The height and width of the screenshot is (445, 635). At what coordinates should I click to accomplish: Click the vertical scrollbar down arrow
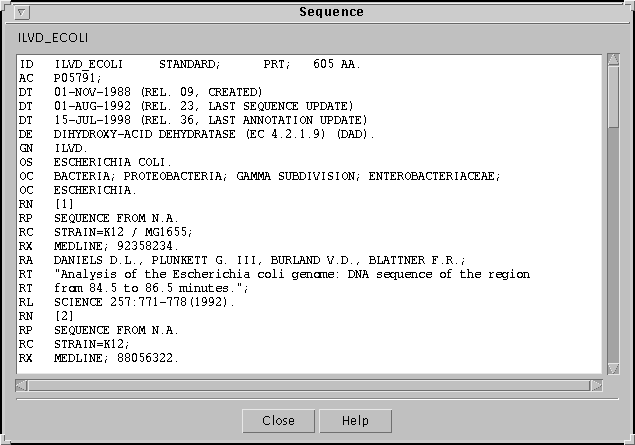coord(613,368)
